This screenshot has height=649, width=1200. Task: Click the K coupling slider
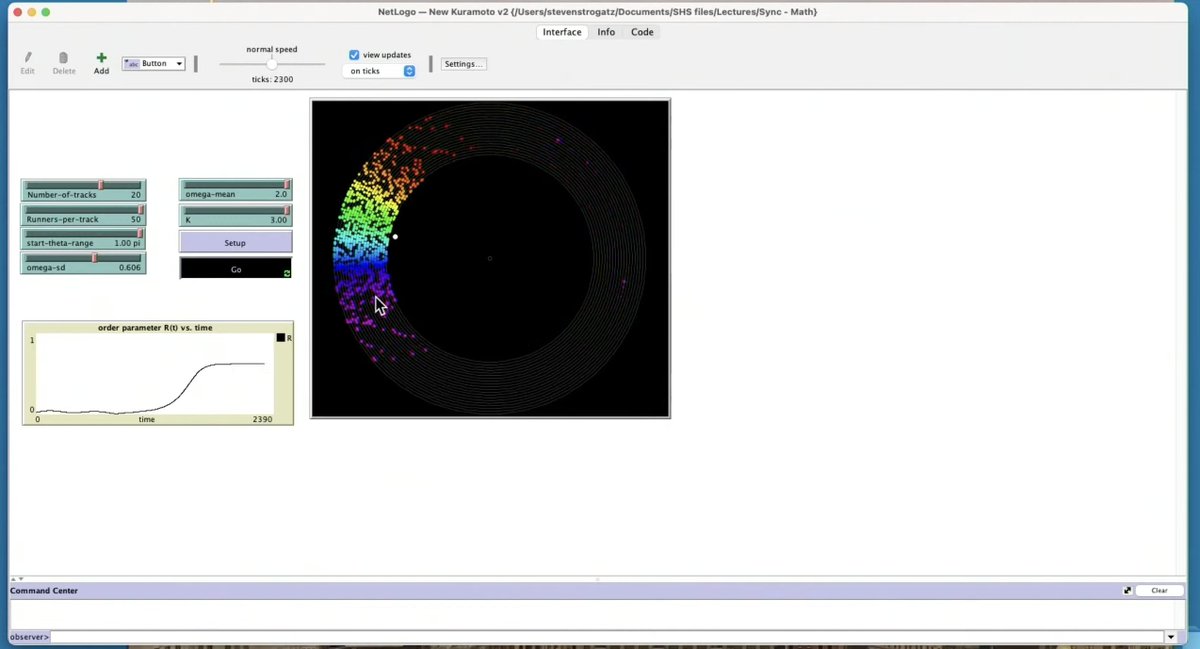pos(236,215)
